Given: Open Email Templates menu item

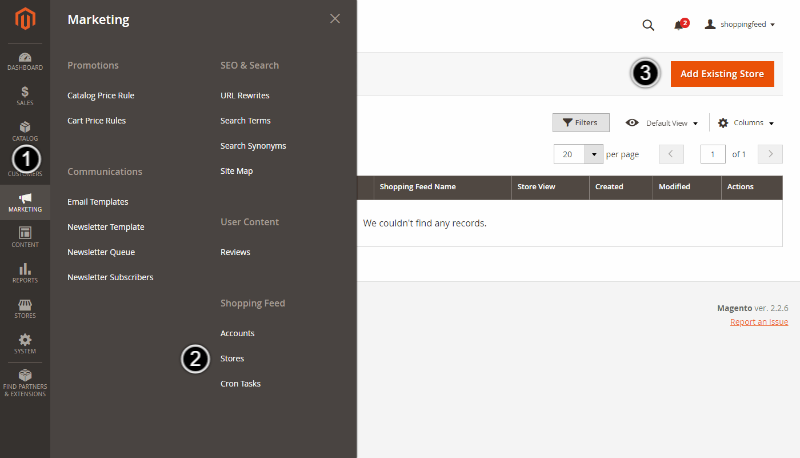Looking at the screenshot, I should tap(97, 202).
